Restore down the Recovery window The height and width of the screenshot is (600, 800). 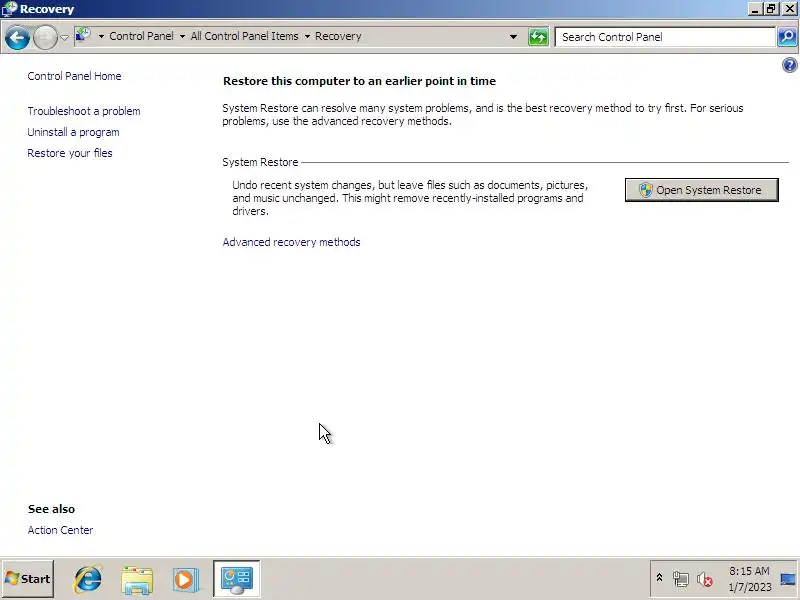pyautogui.click(x=771, y=9)
